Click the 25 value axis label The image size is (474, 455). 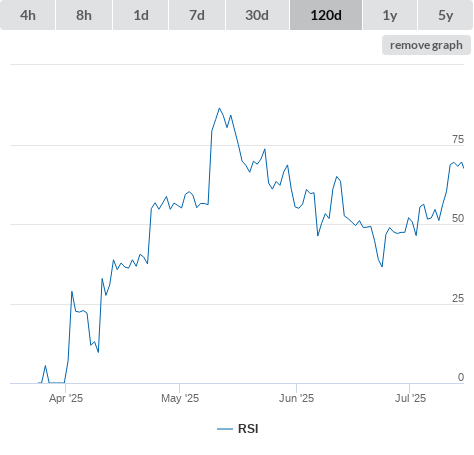click(458, 298)
